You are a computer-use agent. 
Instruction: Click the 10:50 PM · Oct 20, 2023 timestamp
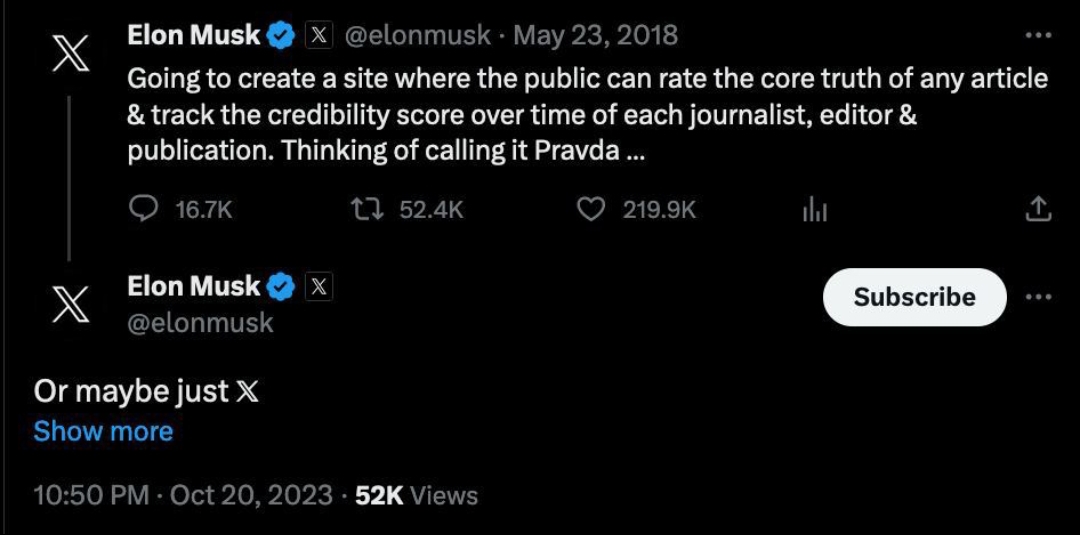(183, 495)
